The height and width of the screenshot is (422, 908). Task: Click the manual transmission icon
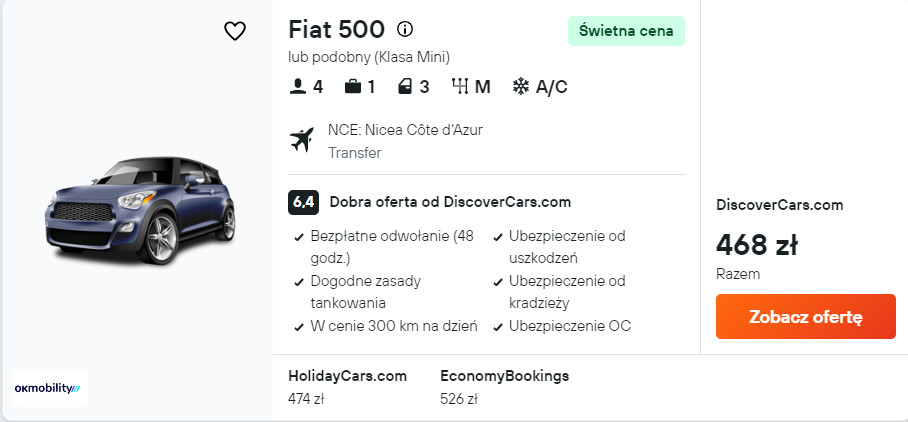(460, 87)
